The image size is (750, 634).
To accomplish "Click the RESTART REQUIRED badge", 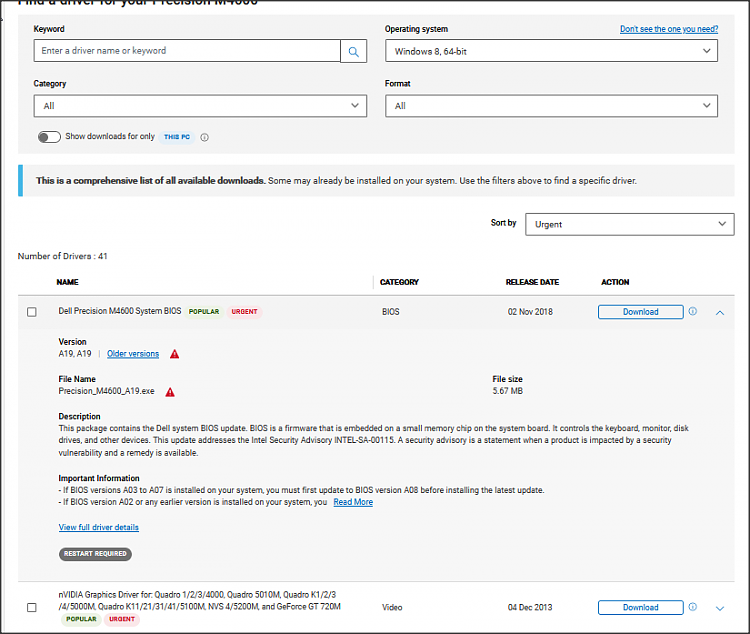I will click(95, 554).
